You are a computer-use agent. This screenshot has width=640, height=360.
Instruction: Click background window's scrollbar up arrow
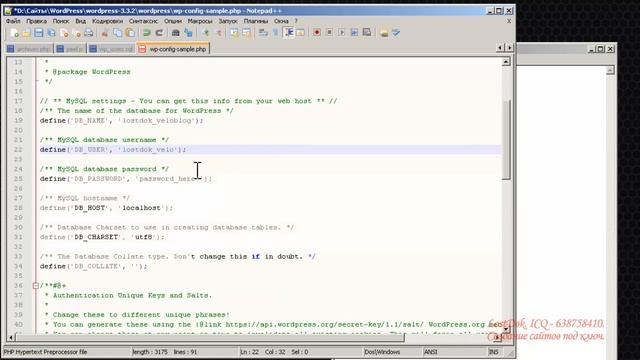[x=610, y=70]
